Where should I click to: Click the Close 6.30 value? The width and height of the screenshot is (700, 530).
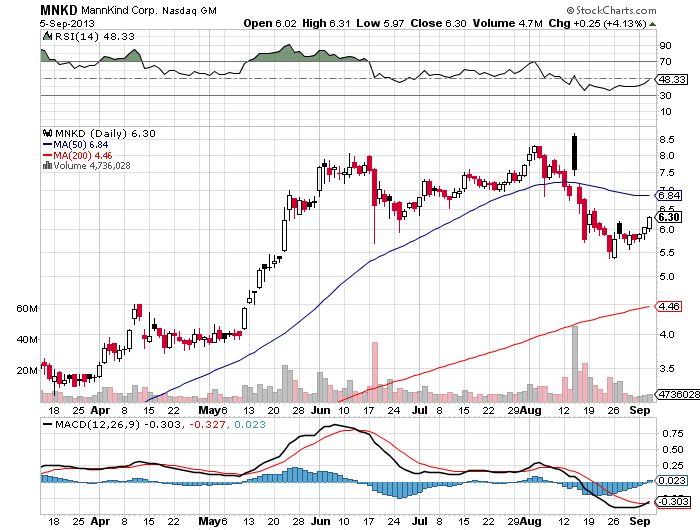click(x=438, y=23)
